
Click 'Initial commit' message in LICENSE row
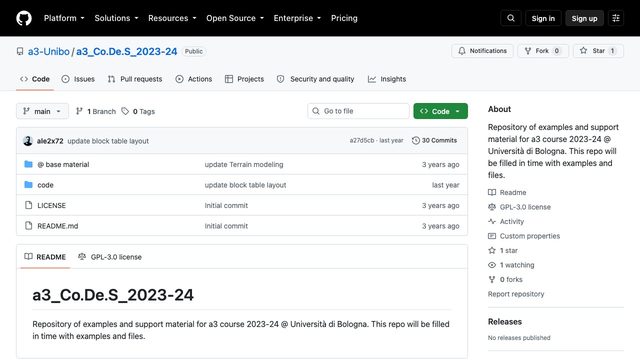coord(226,205)
